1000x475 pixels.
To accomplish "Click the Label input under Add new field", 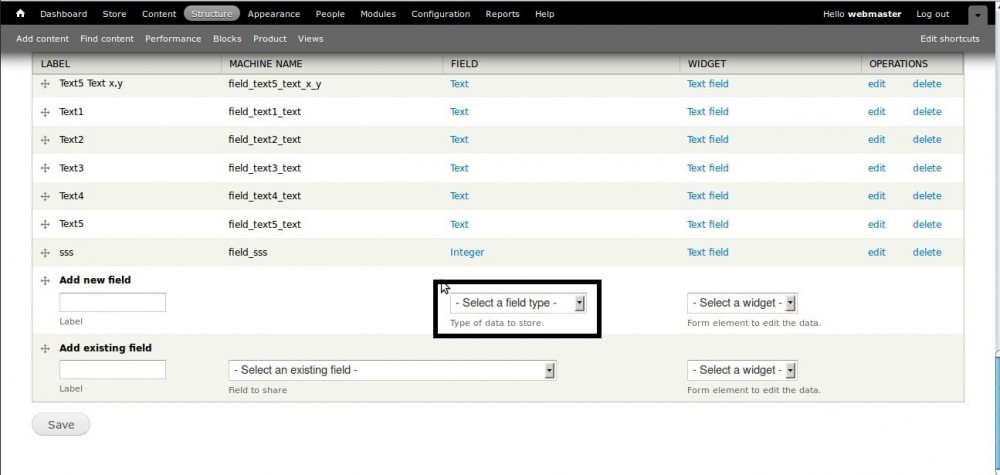I will pos(112,302).
